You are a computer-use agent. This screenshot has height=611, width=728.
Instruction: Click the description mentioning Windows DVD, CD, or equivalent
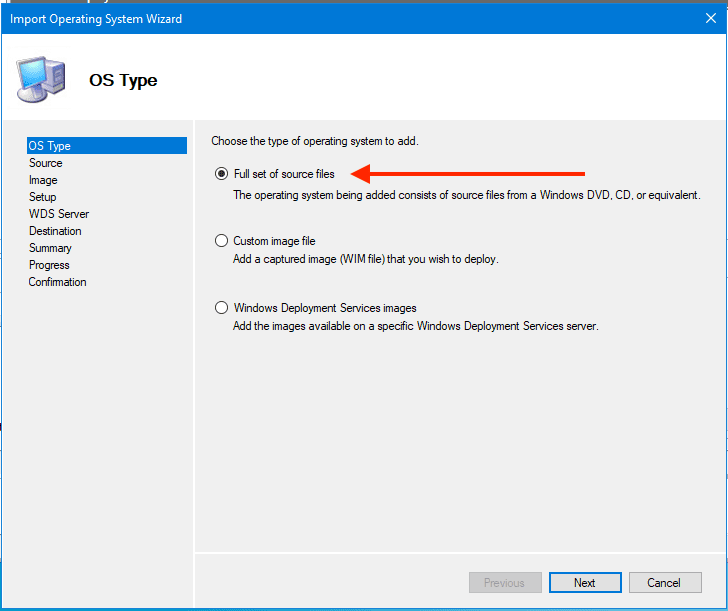[467, 195]
